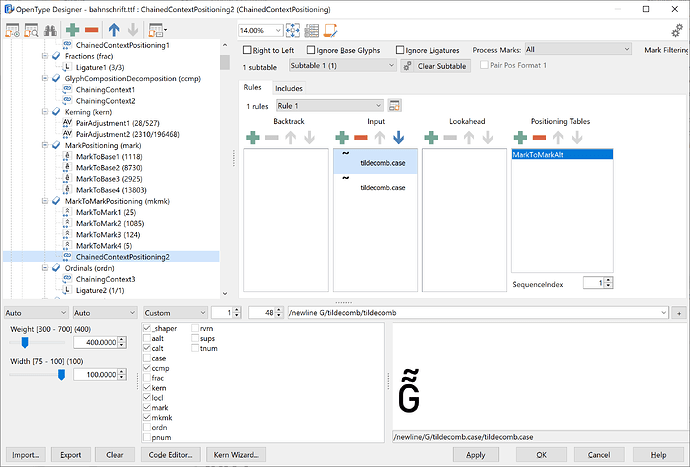Move the selected lookup up with the blue arrow
The height and width of the screenshot is (467, 690).
click(113, 31)
